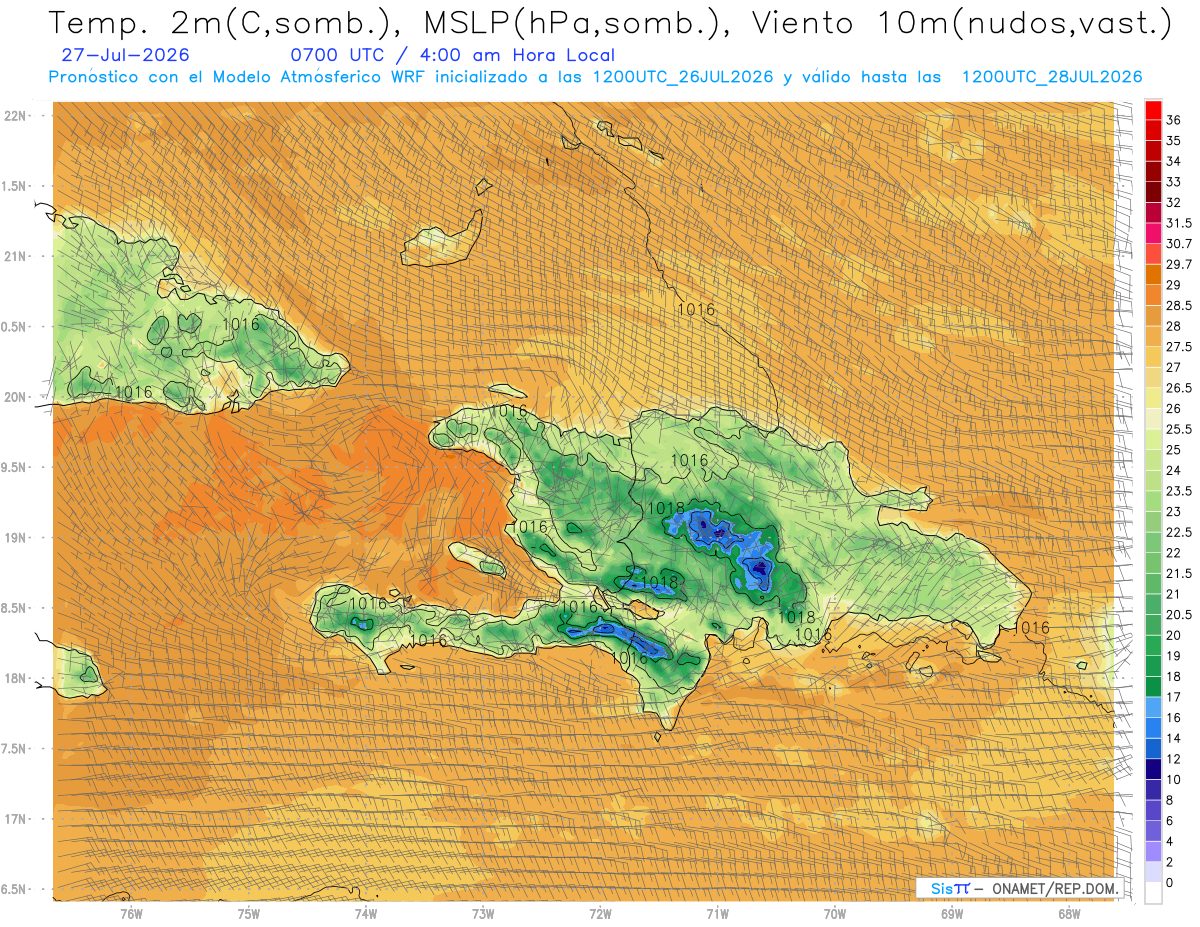
Task: Click the forecast date 27-Jul-2026
Action: pyautogui.click(x=125, y=55)
